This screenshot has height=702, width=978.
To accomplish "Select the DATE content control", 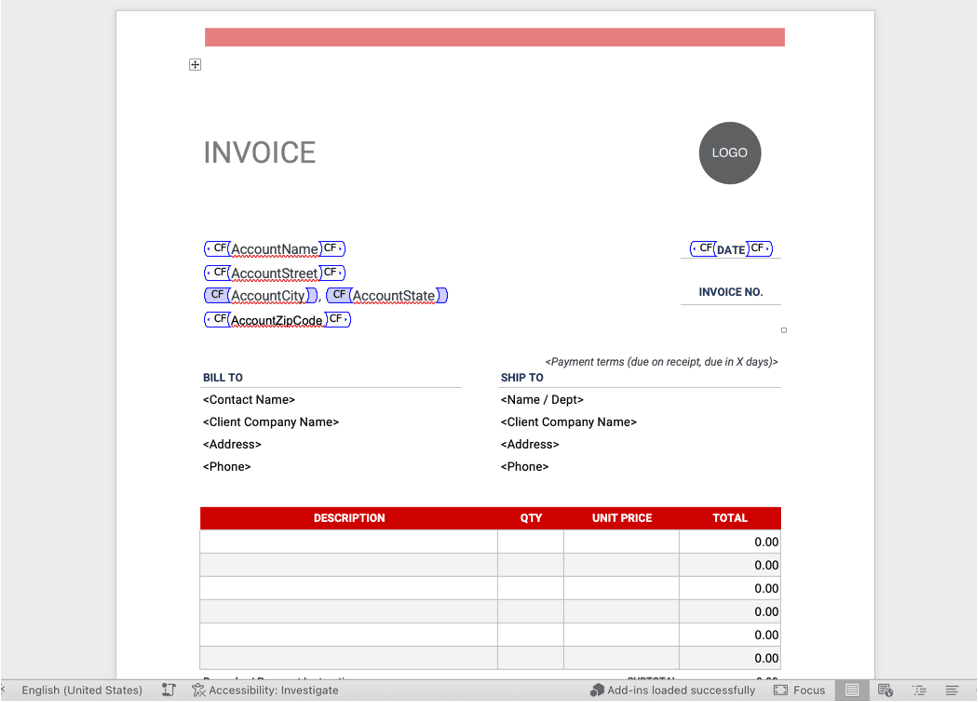I will click(x=731, y=248).
